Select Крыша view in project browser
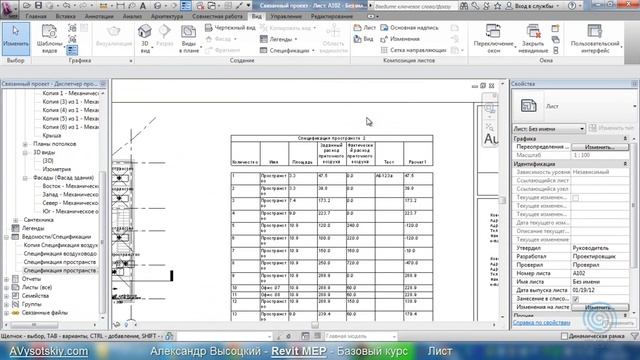Viewport: 640px width, 360px height. pos(52,136)
